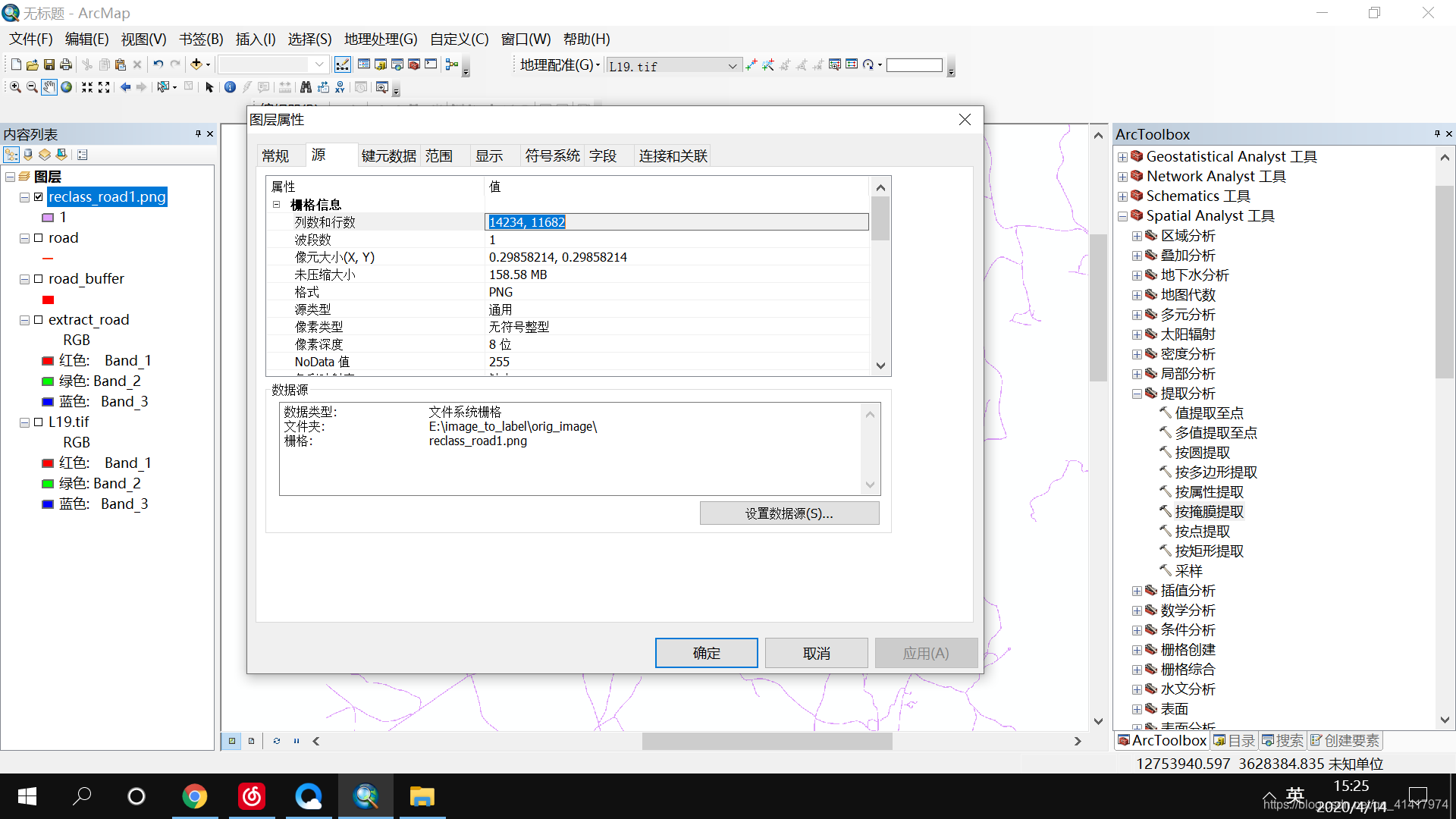Viewport: 1456px width, 819px height.
Task: Create a new map document
Action: [x=16, y=65]
